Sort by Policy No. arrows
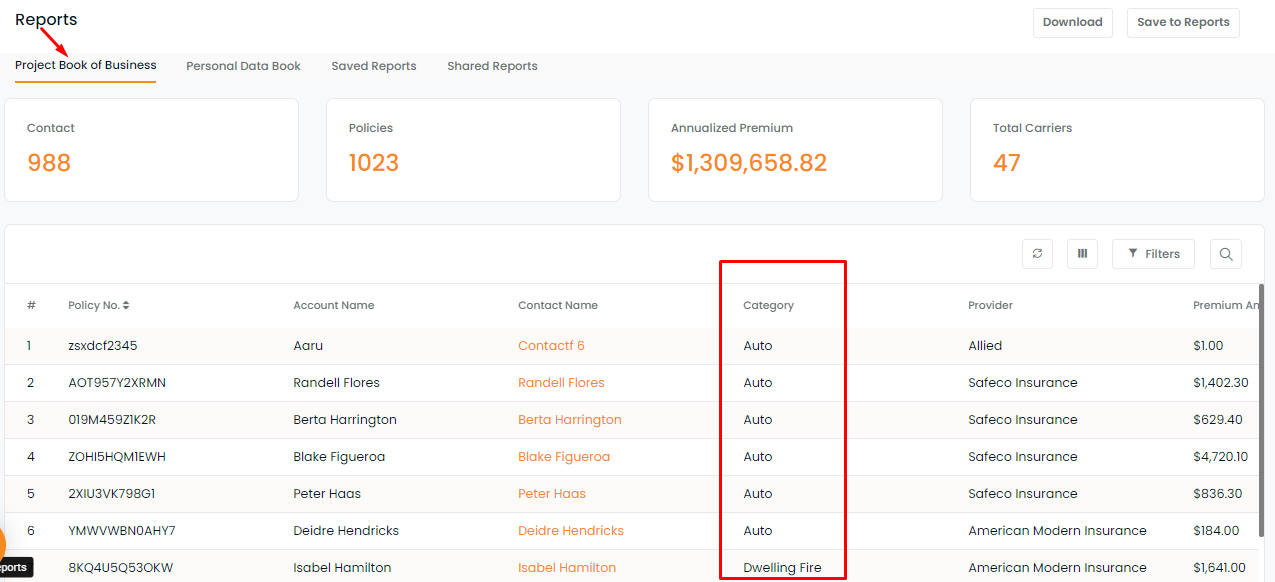This screenshot has height=582, width=1275. (x=126, y=305)
